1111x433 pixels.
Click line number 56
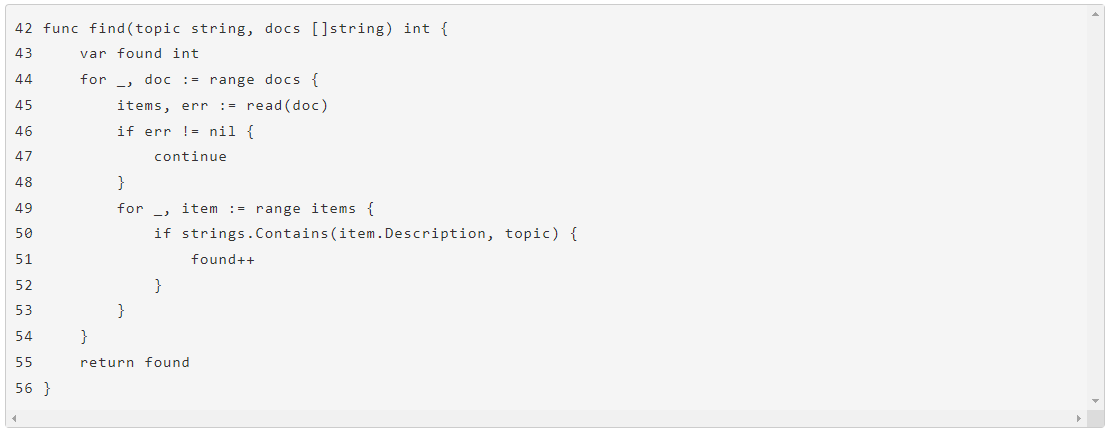click(24, 388)
